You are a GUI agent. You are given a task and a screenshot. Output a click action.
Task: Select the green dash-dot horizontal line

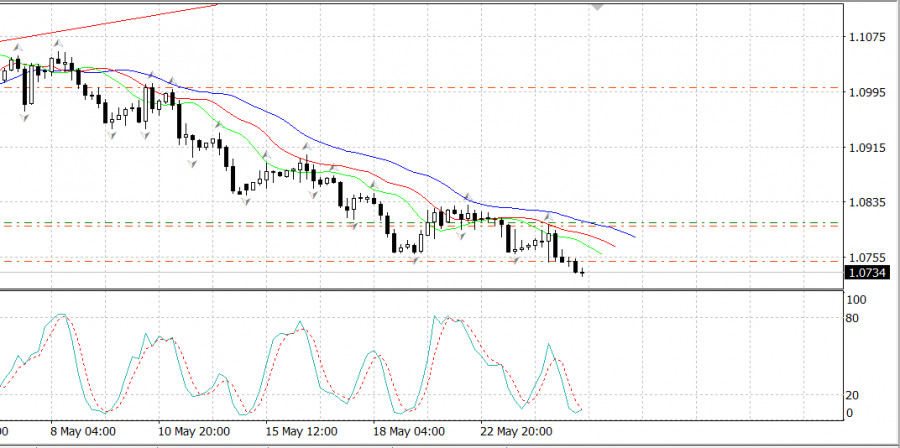point(700,222)
